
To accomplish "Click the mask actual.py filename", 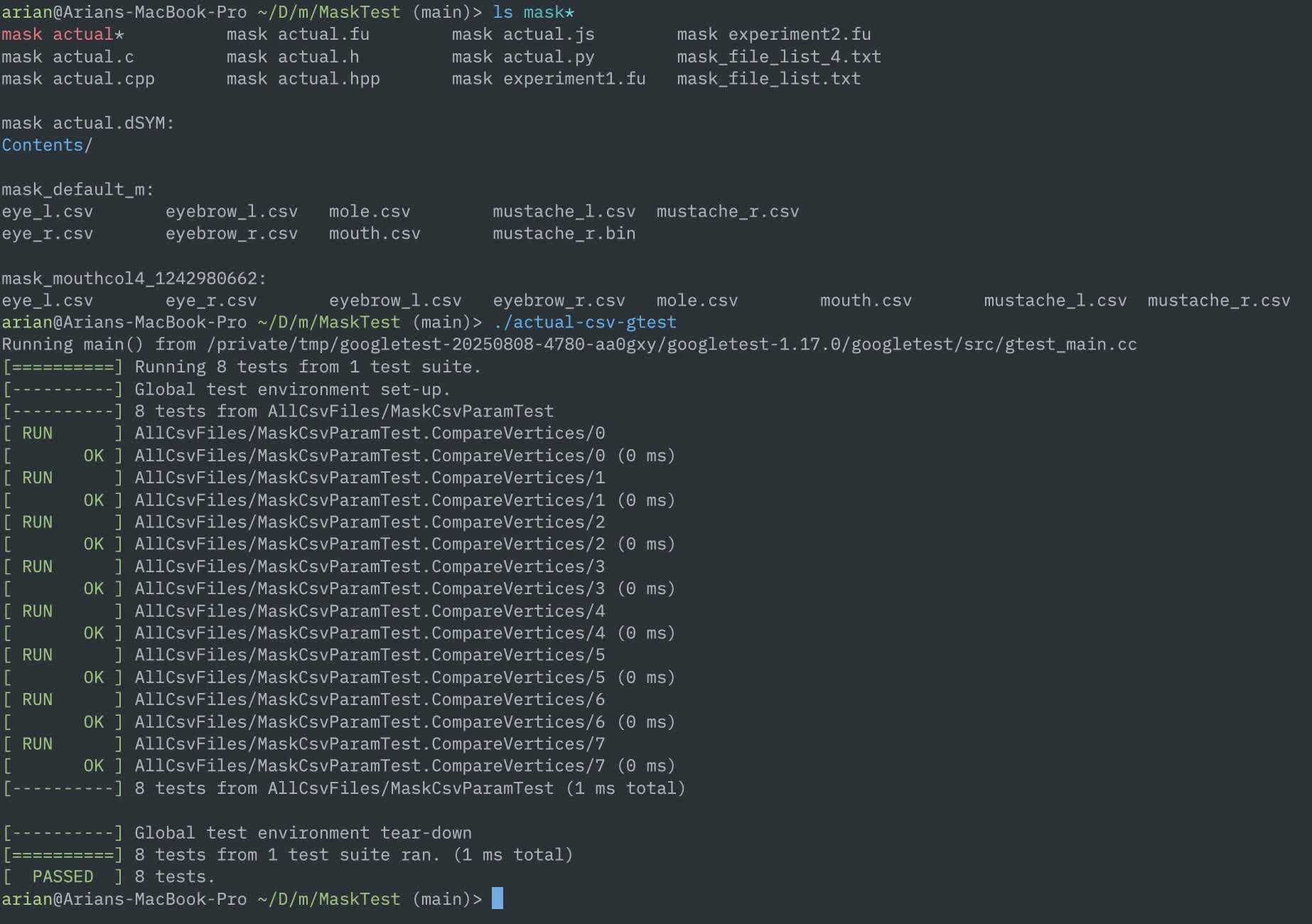I will tap(522, 57).
